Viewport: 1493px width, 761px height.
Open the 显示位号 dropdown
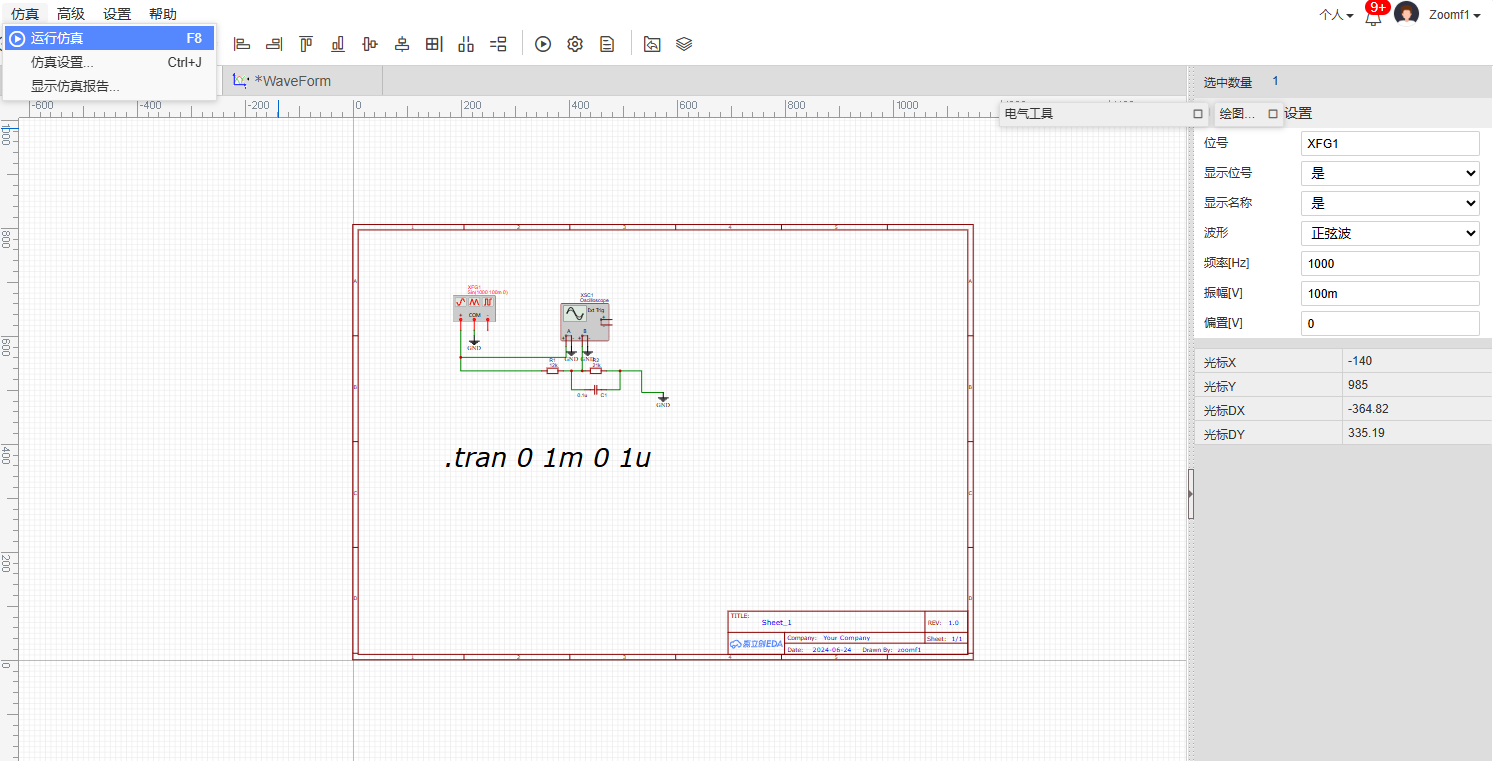[1389, 173]
